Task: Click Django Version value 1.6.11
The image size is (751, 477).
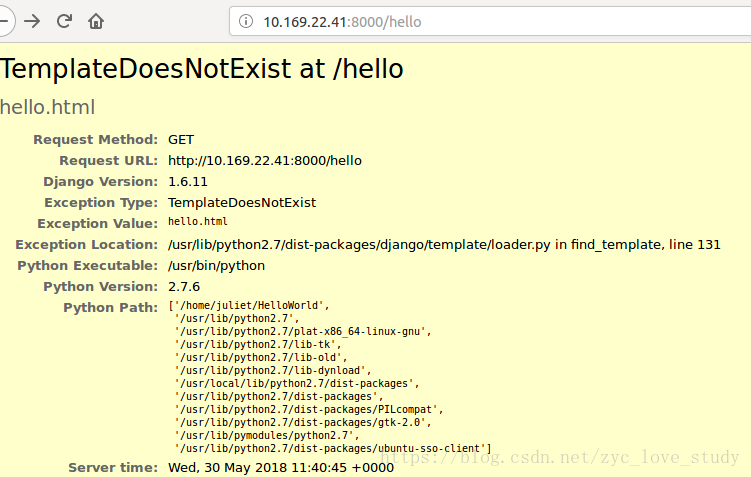Action: (188, 182)
